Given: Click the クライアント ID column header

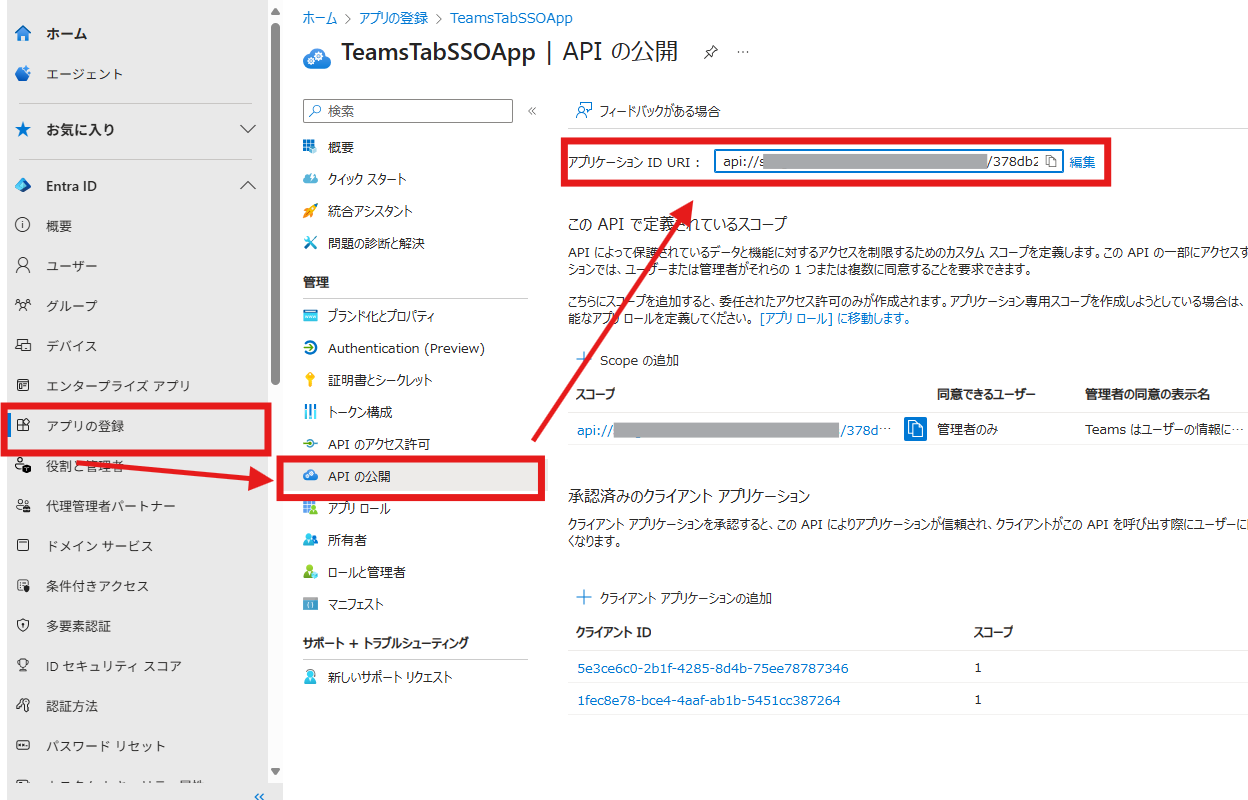Looking at the screenshot, I should point(614,632).
